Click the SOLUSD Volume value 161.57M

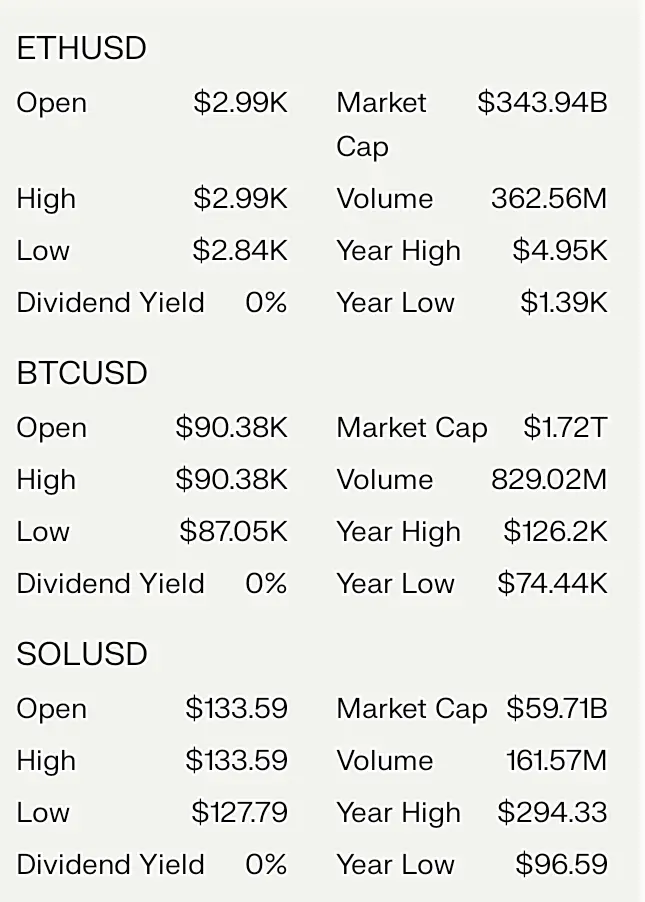[556, 760]
